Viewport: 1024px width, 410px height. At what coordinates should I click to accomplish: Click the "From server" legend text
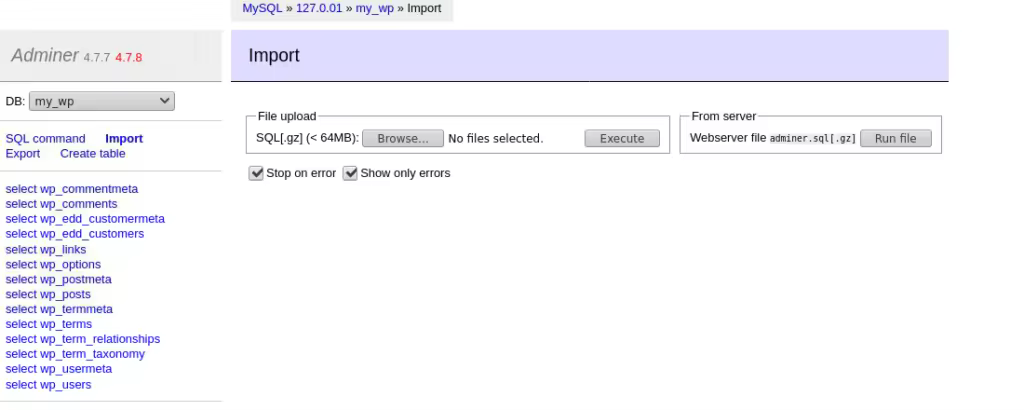coord(724,116)
